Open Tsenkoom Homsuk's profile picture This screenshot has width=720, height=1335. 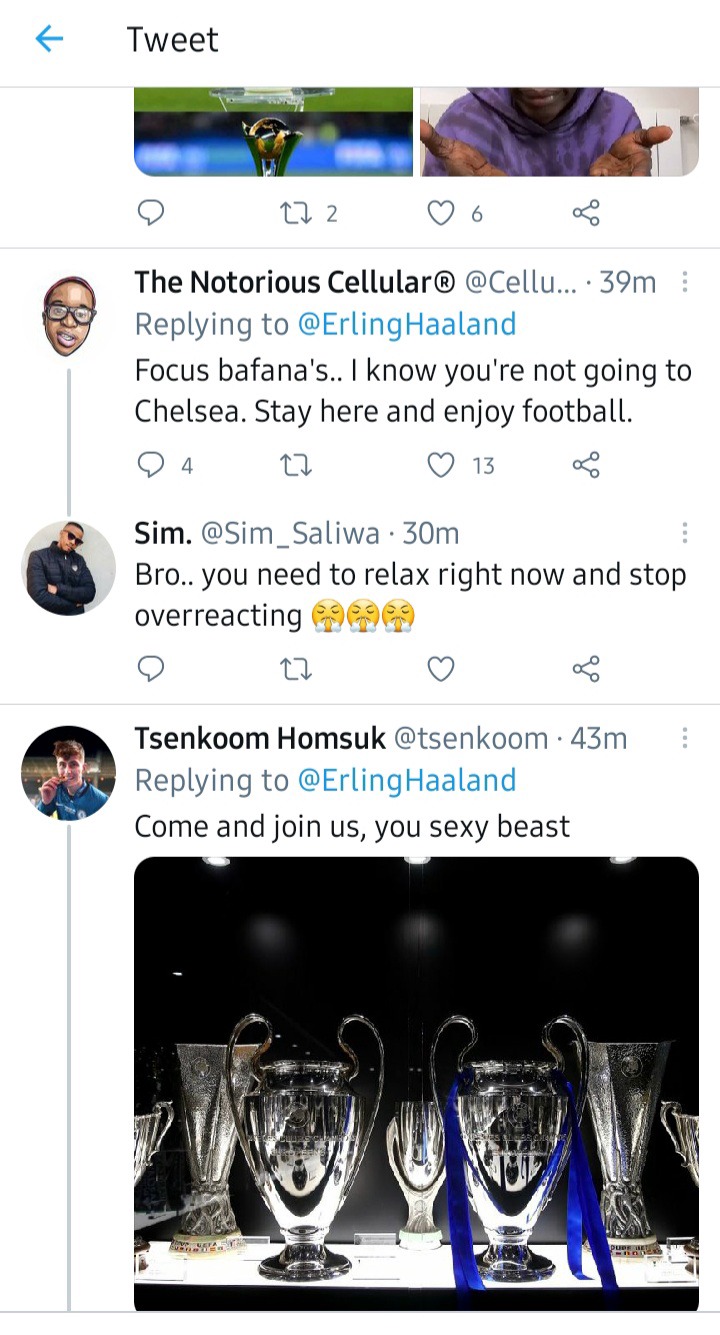69,772
